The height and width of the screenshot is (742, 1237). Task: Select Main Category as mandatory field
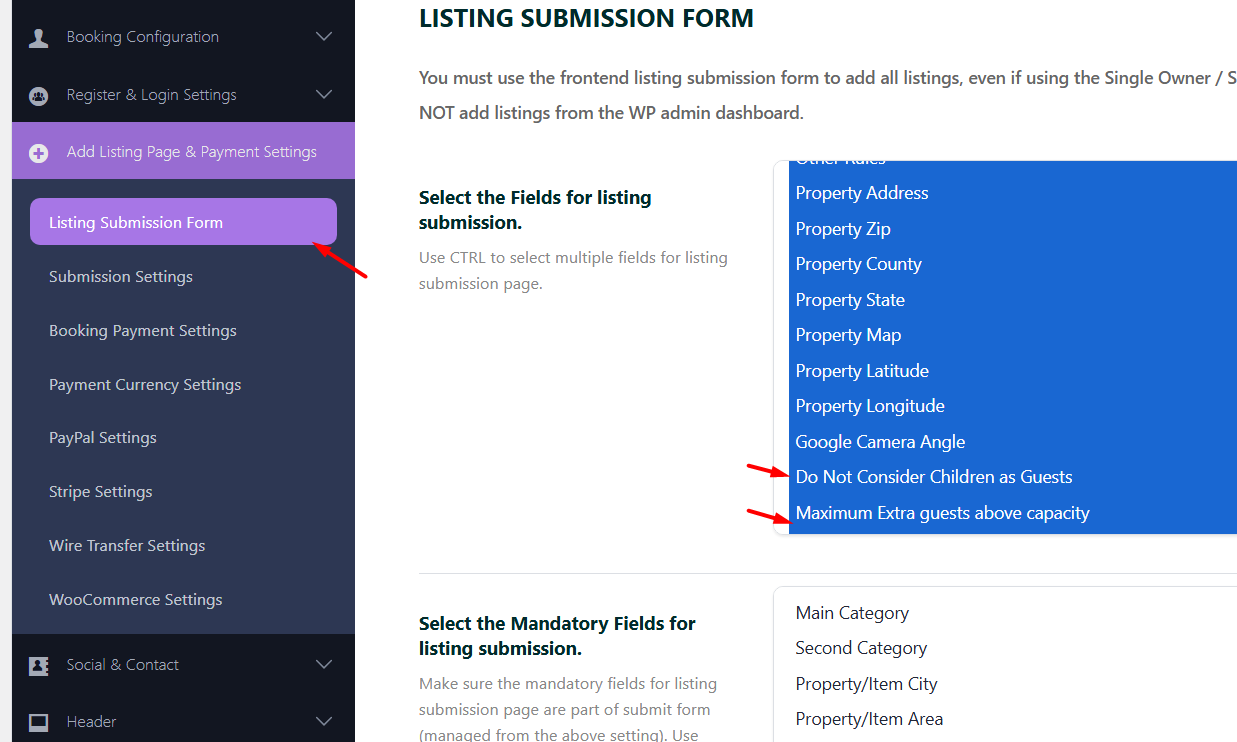(x=852, y=613)
